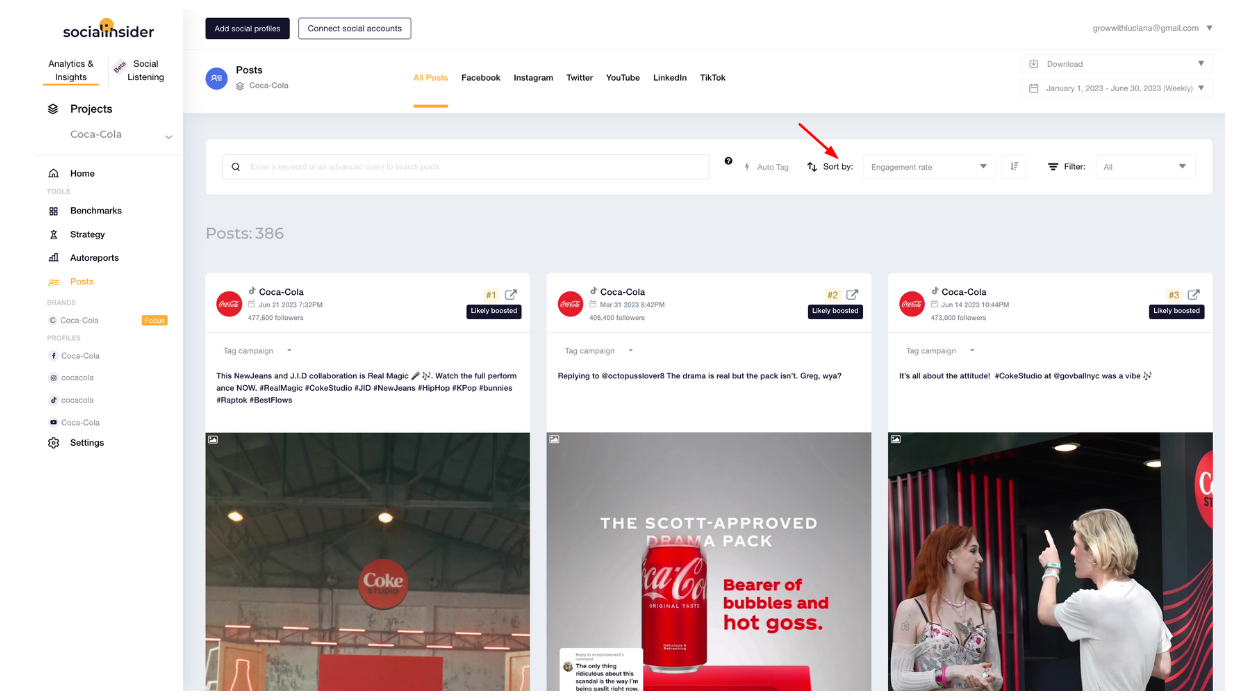
Task: Click the "473,000 followers" text
Action: click(x=958, y=318)
